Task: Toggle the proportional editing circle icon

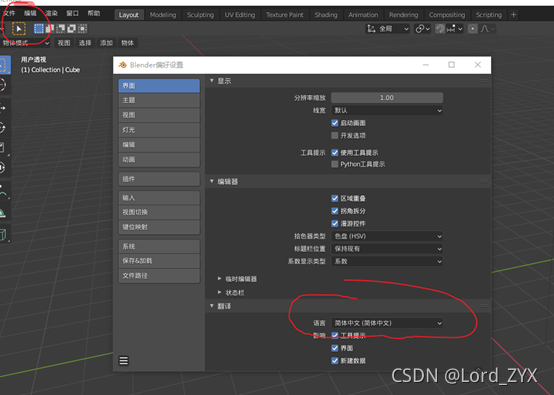Action: point(472,29)
